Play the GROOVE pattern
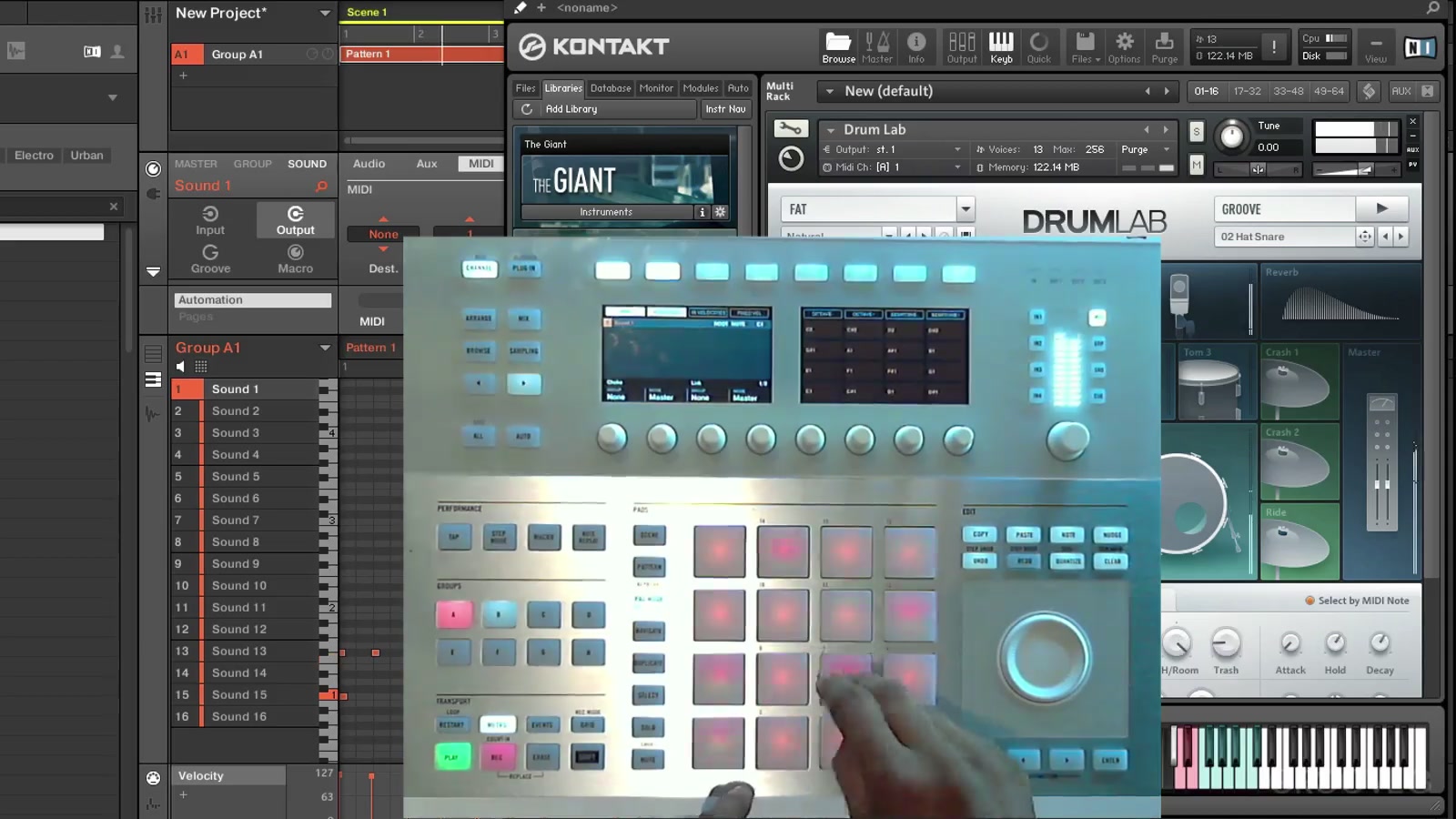The image size is (1456, 819). [x=1381, y=208]
